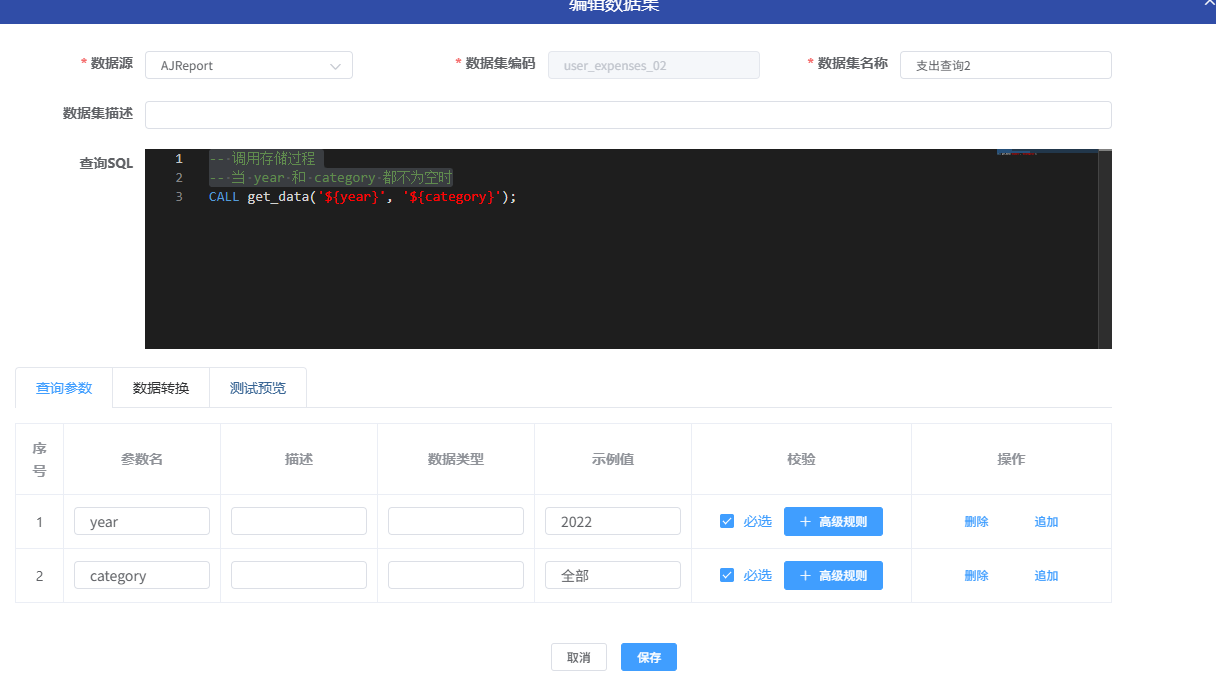Click 高级规则 button for category row

tap(833, 576)
